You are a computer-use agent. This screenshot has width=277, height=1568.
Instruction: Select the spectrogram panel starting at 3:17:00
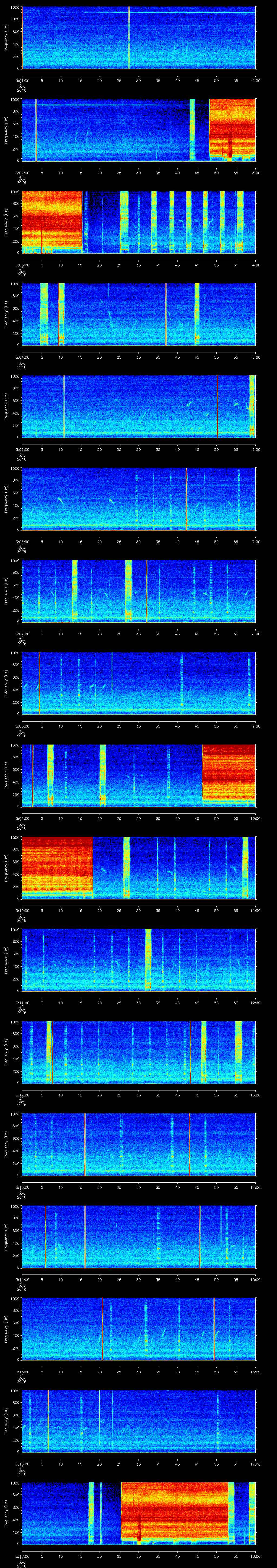138,1513
